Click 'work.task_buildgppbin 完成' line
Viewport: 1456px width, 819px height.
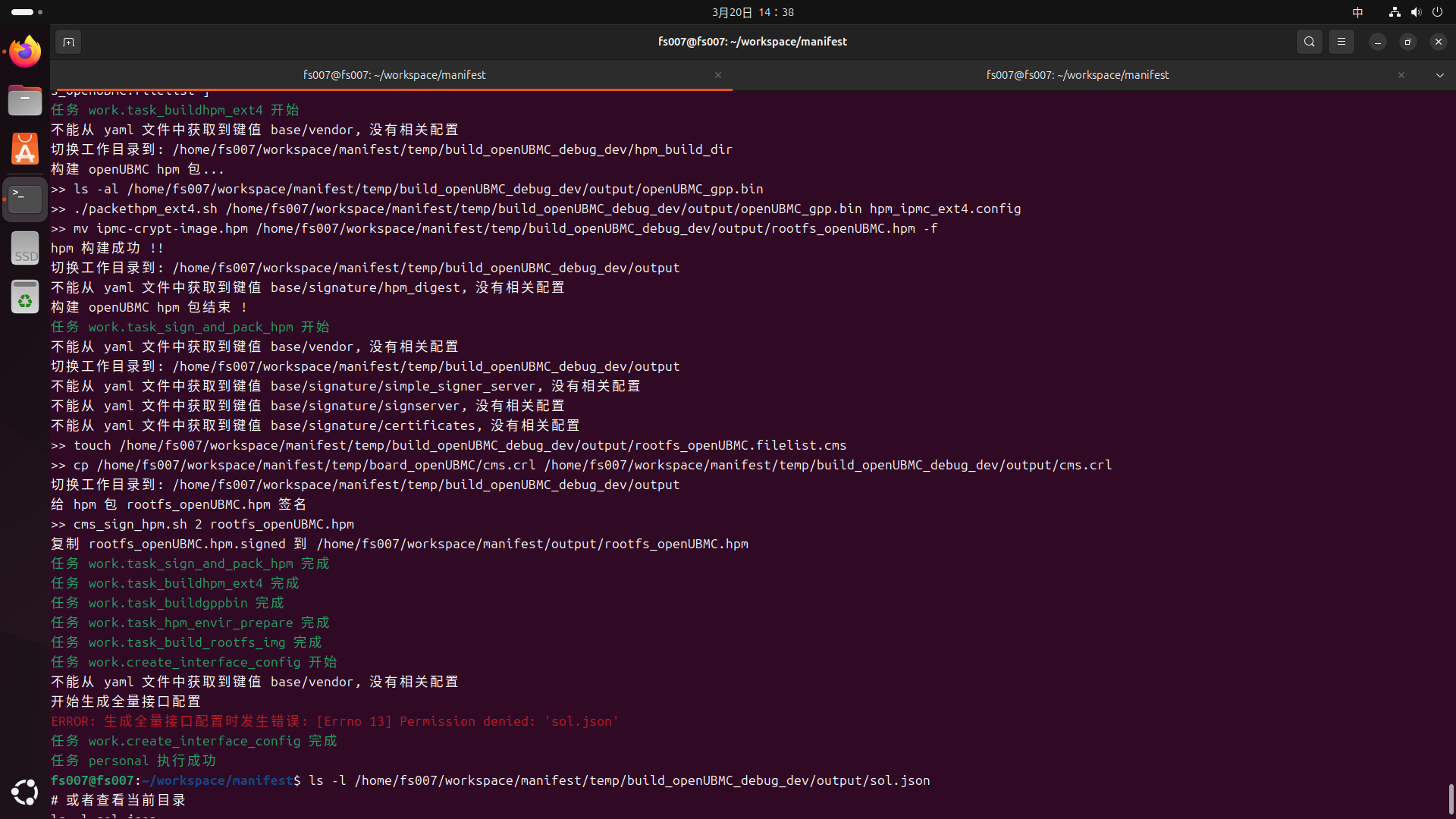[167, 603]
